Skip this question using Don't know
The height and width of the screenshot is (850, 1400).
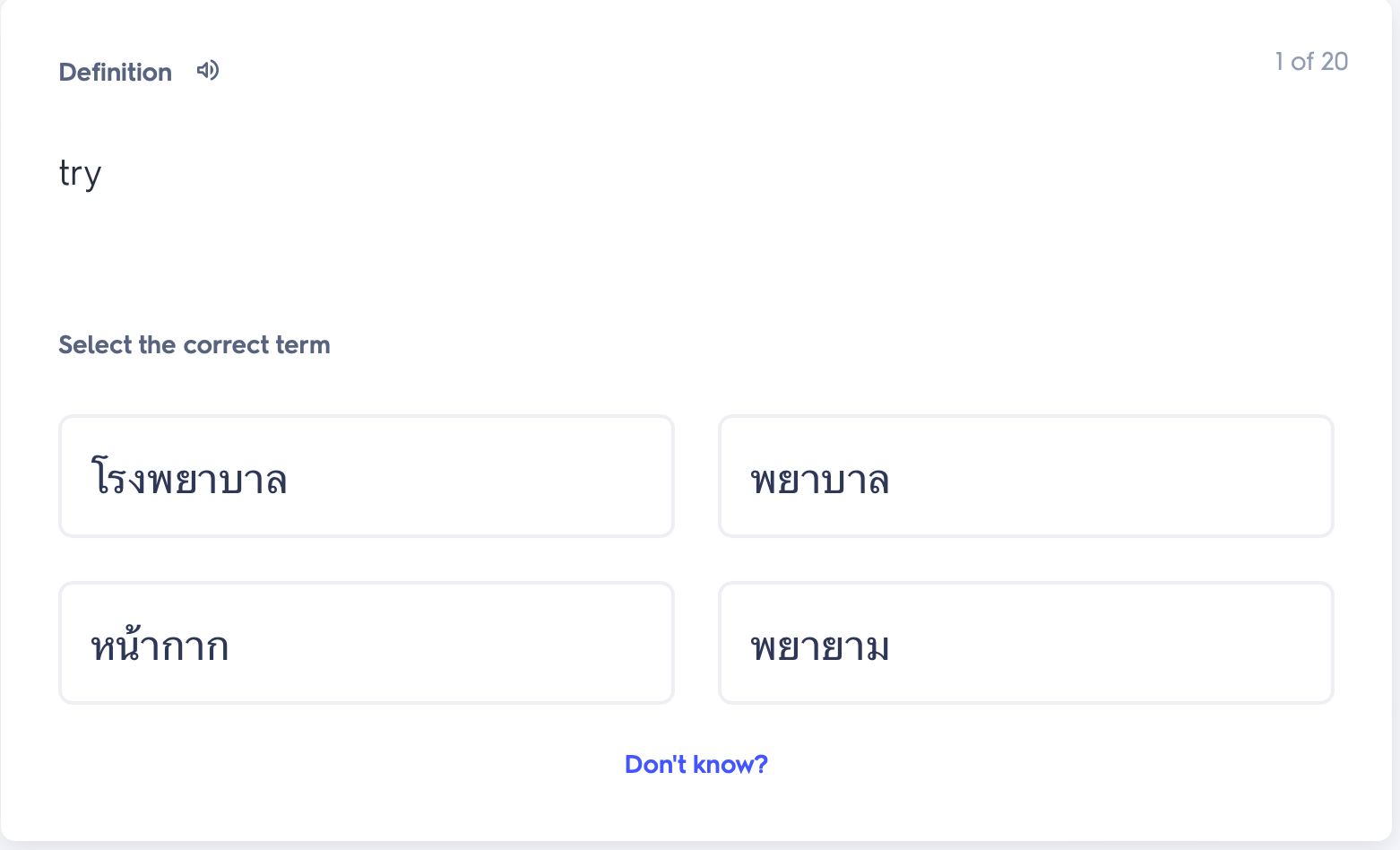(696, 764)
